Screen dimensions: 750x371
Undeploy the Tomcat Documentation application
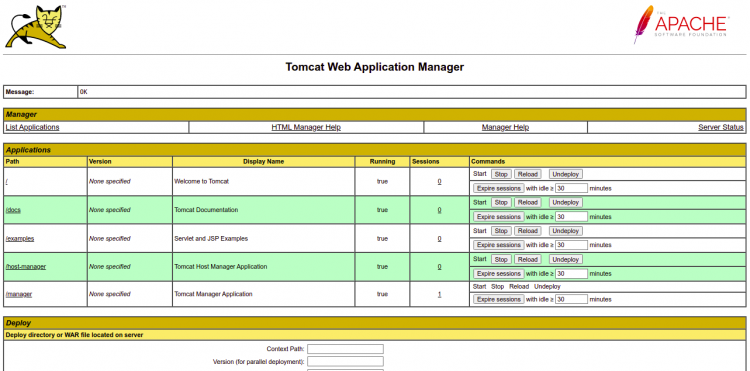(566, 203)
